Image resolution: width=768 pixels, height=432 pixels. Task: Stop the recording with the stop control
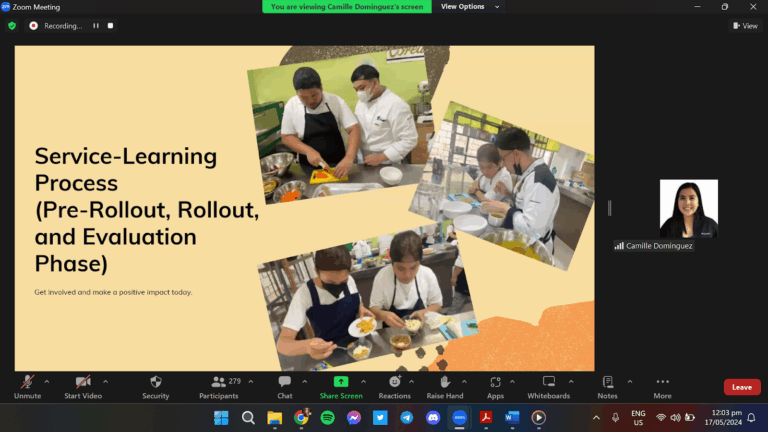[110, 26]
